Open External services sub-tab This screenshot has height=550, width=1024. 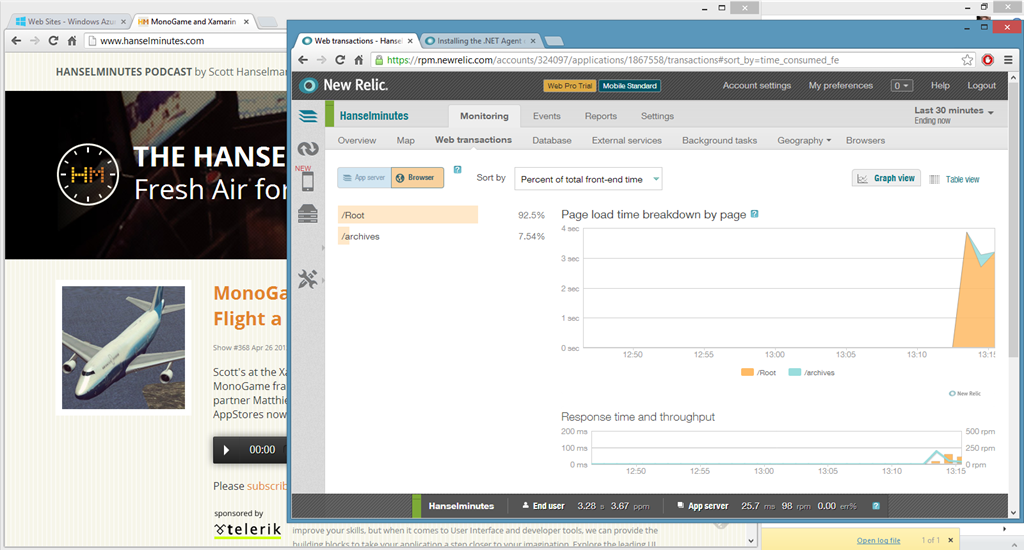[626, 140]
